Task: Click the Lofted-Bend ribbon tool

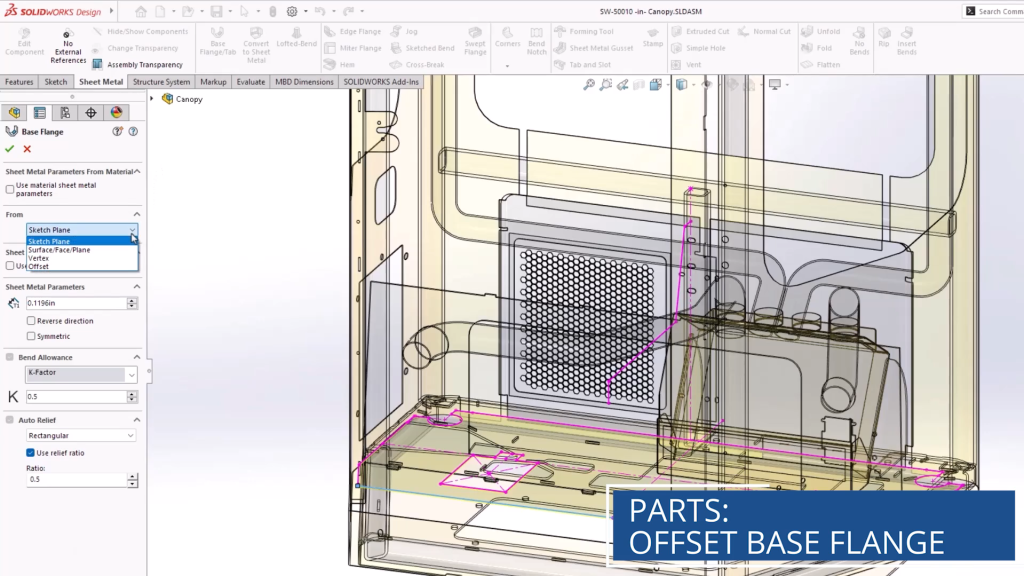Action: [296, 37]
